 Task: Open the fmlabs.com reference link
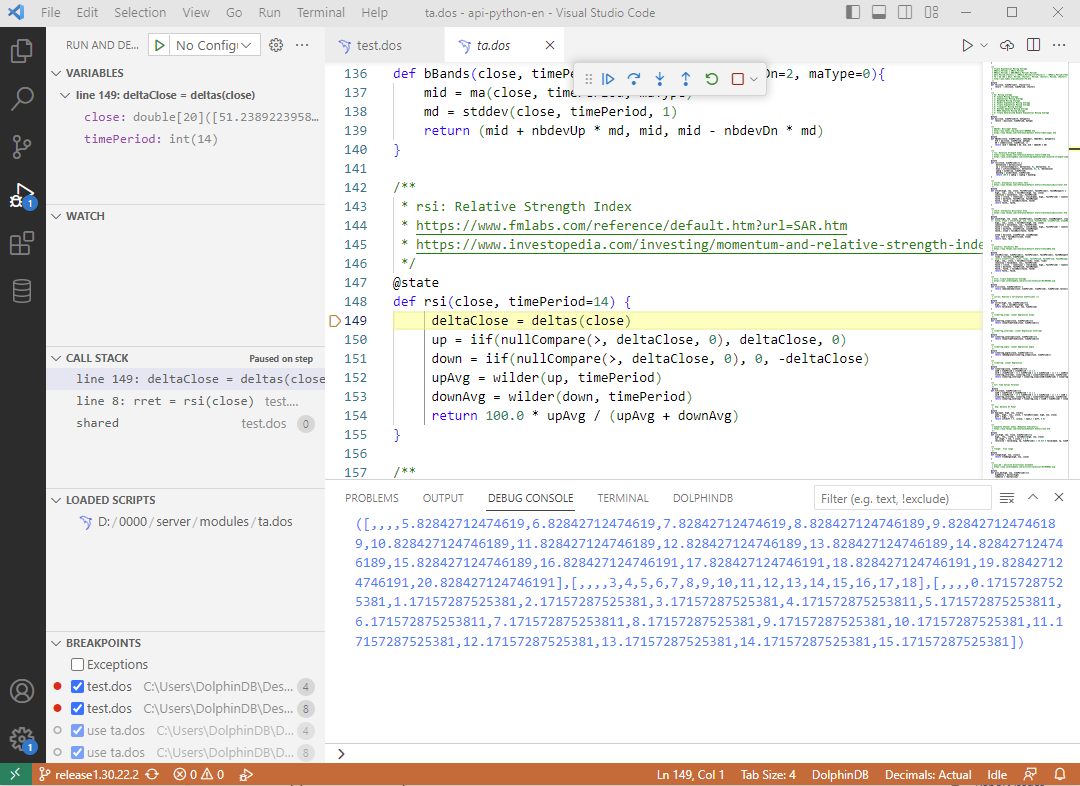tap(631, 226)
